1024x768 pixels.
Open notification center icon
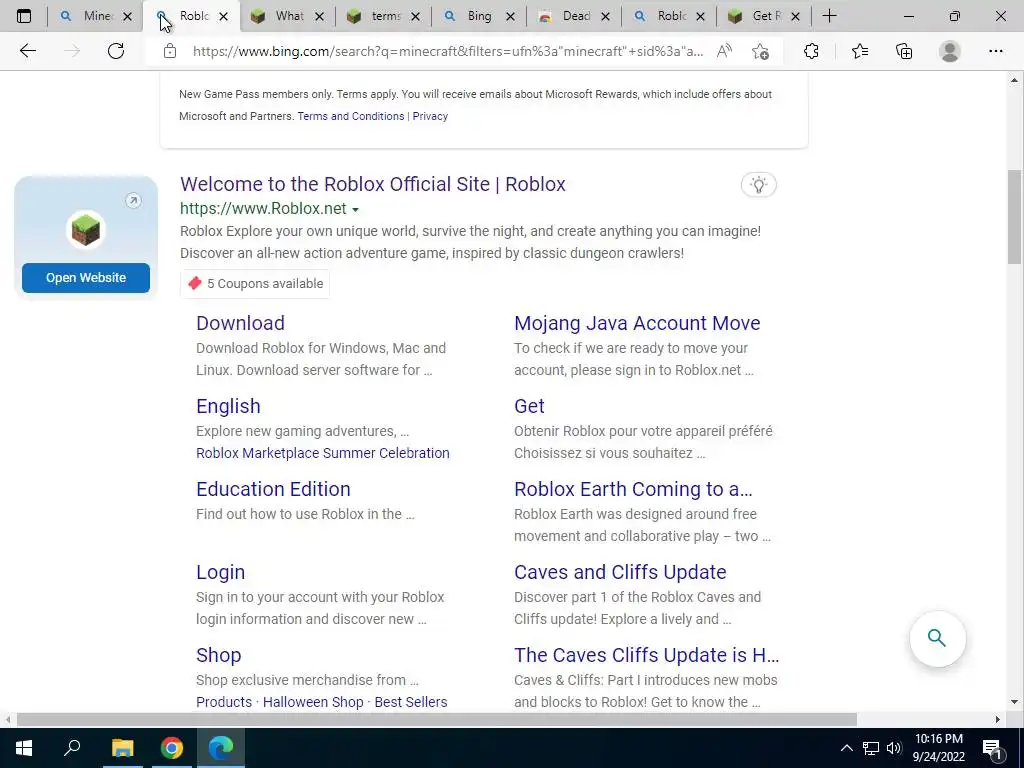point(992,748)
